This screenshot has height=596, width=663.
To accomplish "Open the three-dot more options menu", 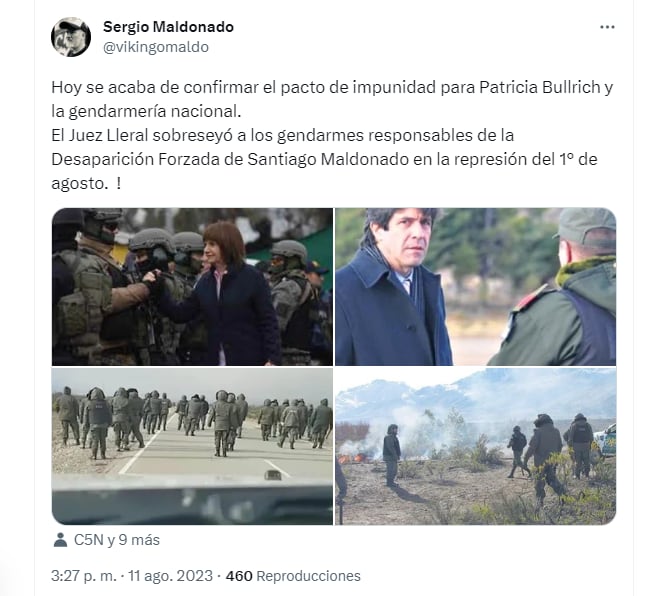I will pos(607,27).
